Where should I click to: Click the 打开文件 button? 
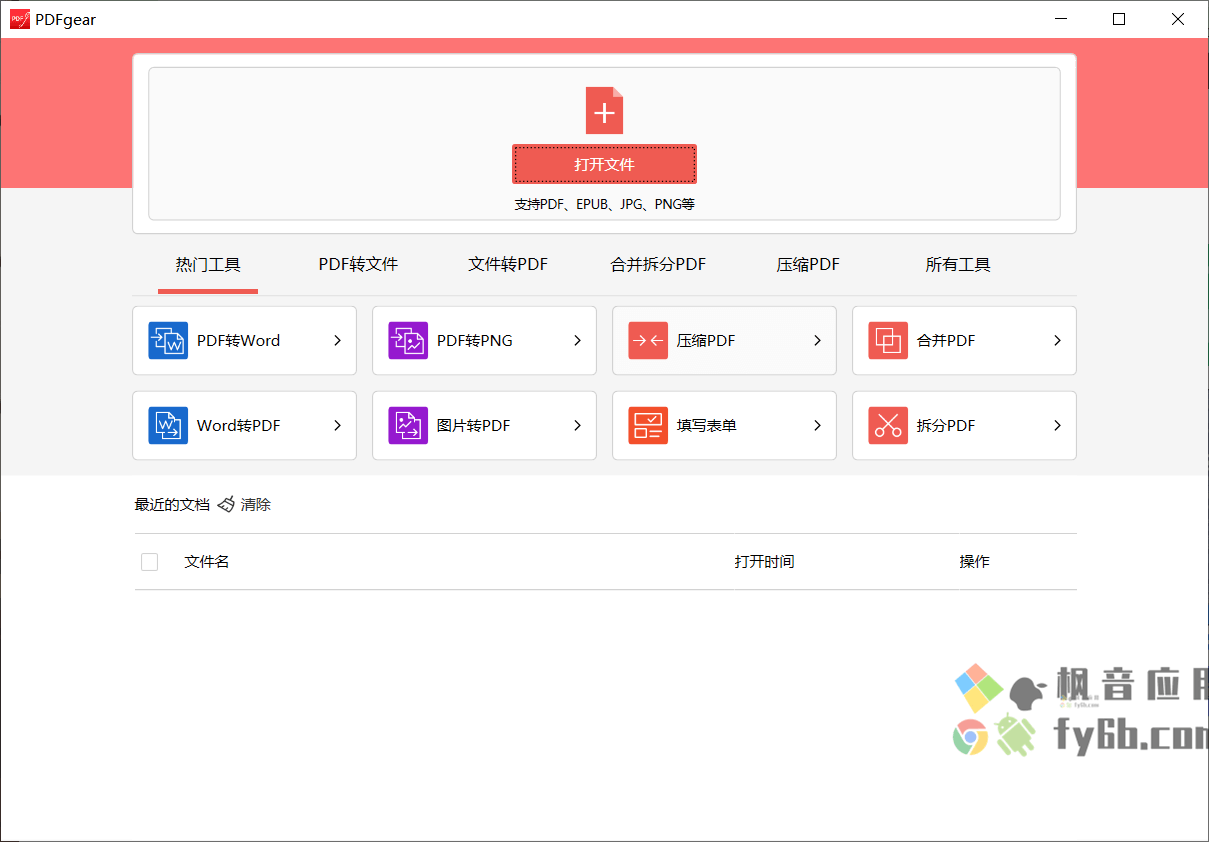[604, 164]
